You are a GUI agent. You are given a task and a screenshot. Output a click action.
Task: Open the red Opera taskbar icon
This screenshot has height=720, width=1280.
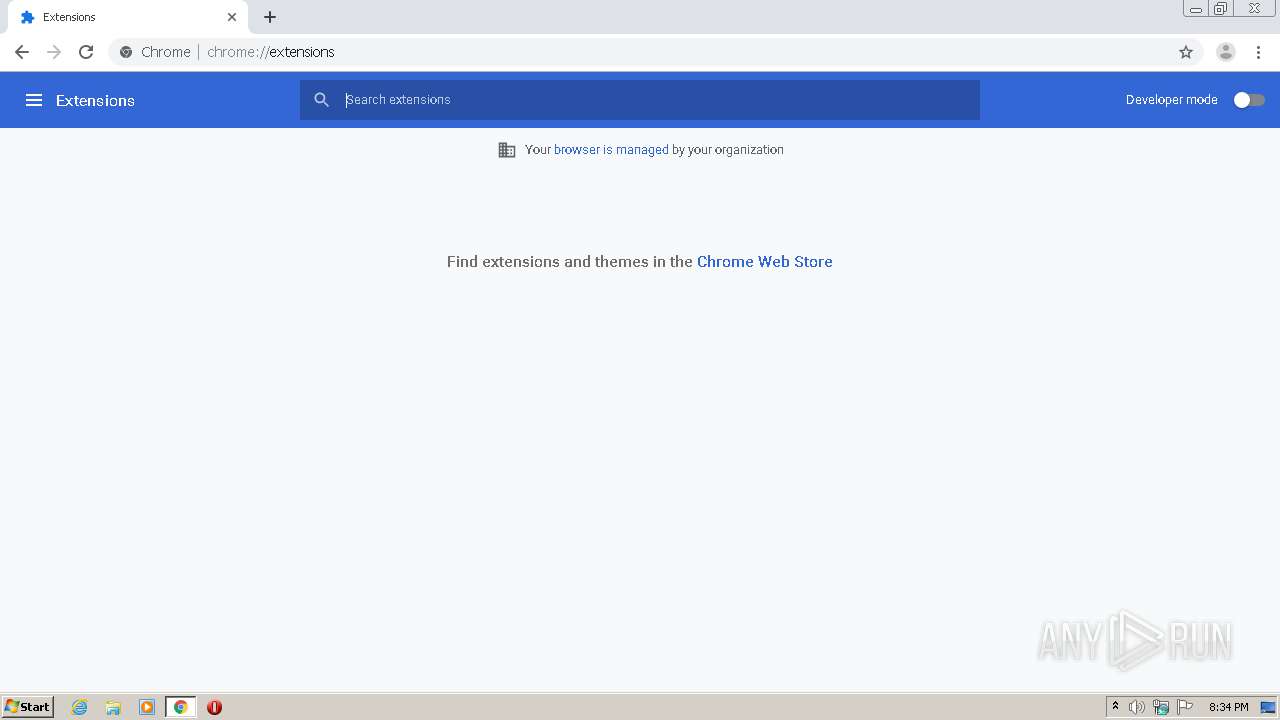[214, 707]
